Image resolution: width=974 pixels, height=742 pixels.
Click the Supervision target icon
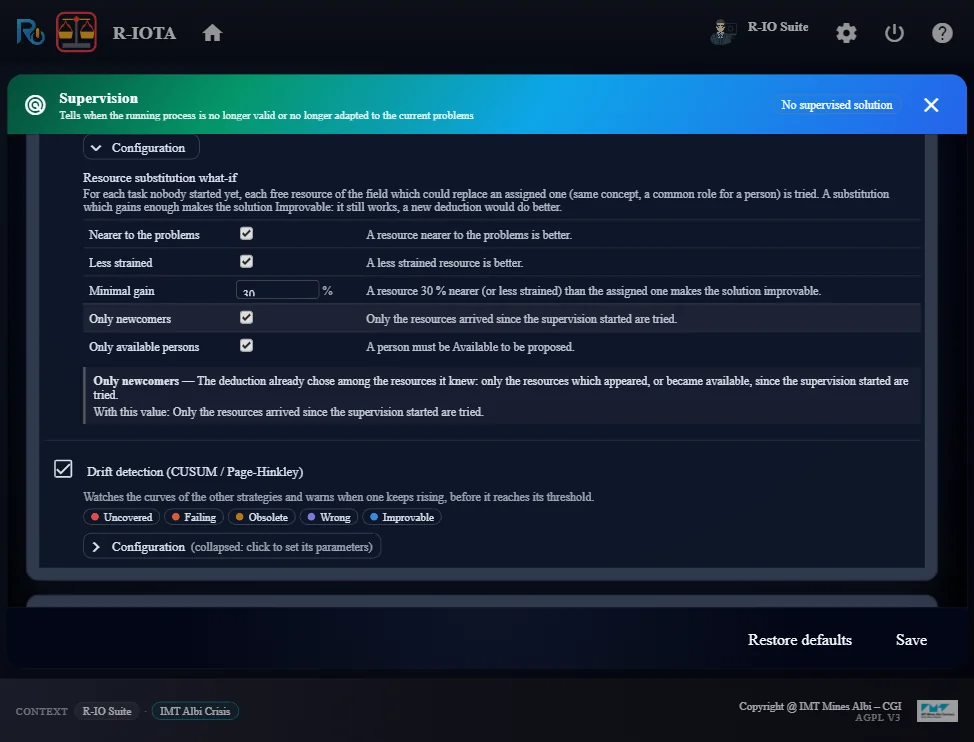click(x=35, y=105)
